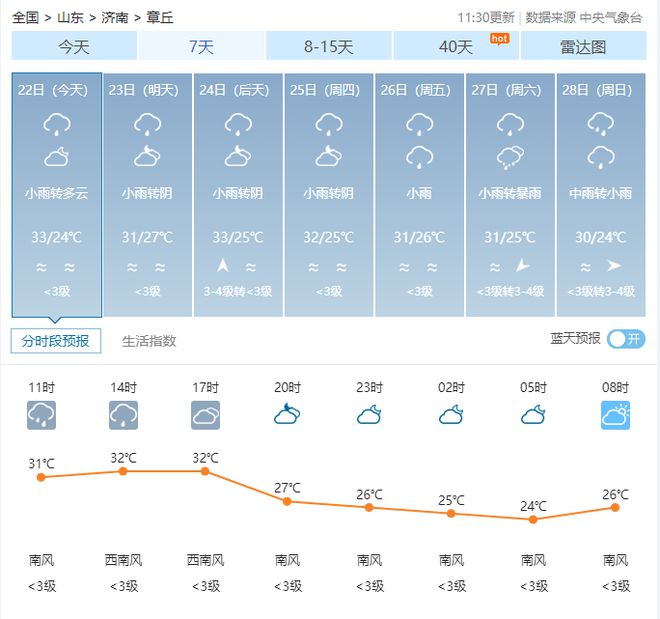
Task: Click the 23日 night overcast icon
Action: coord(147,156)
